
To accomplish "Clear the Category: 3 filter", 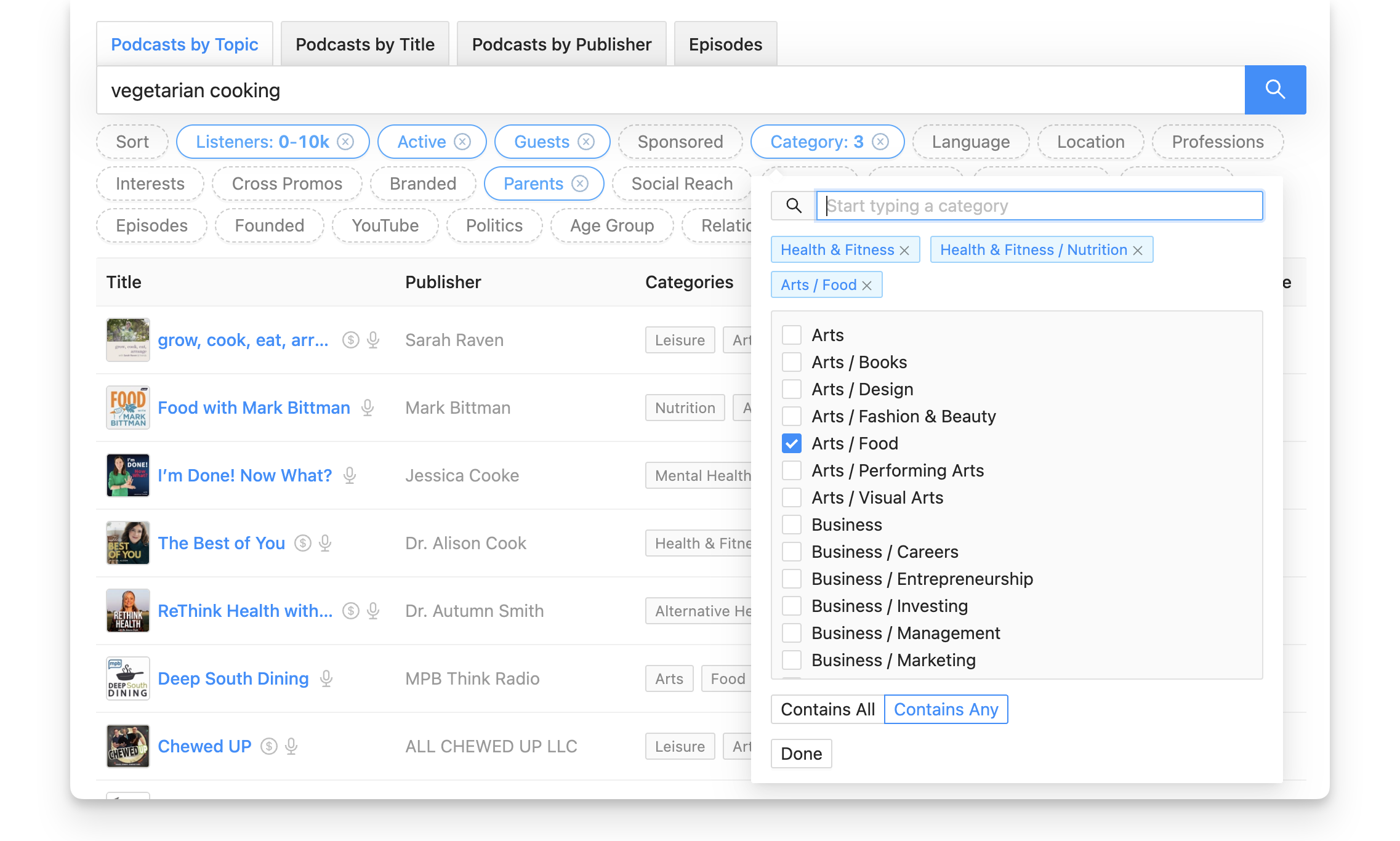I will (x=880, y=142).
